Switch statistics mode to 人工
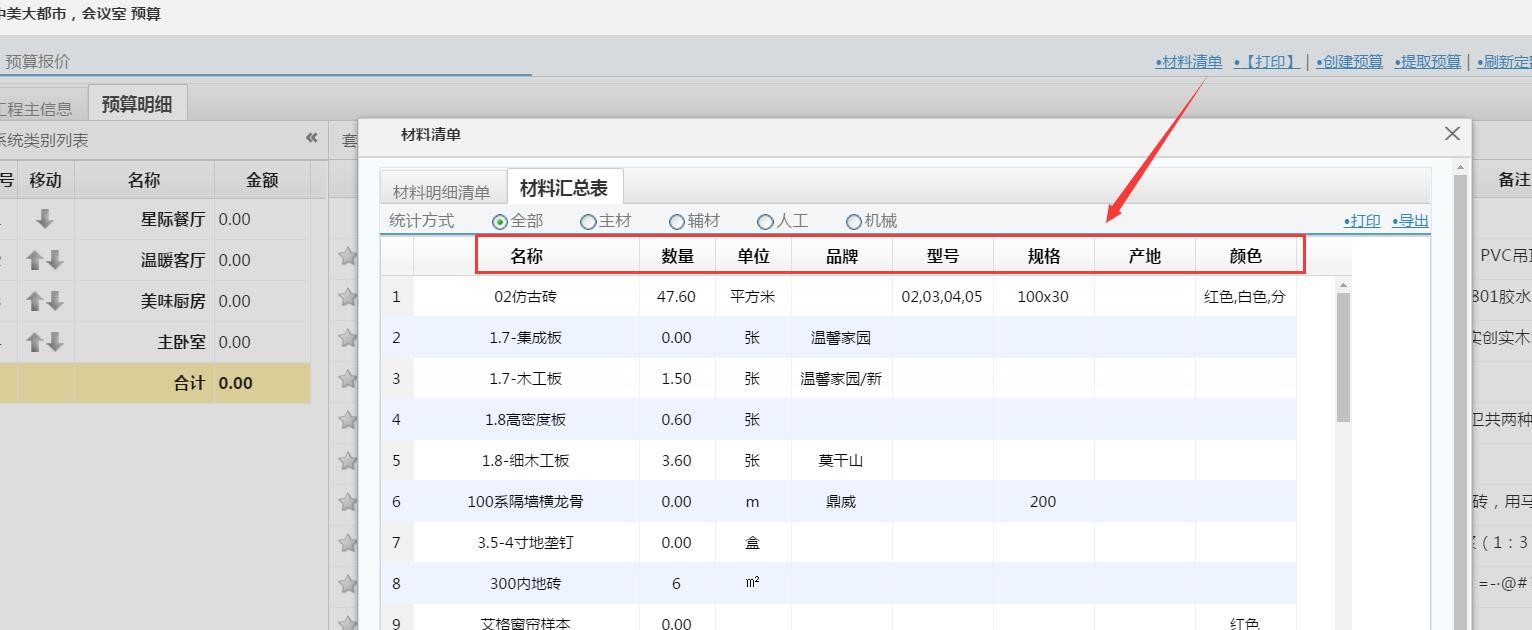The height and width of the screenshot is (630, 1532). coord(765,222)
